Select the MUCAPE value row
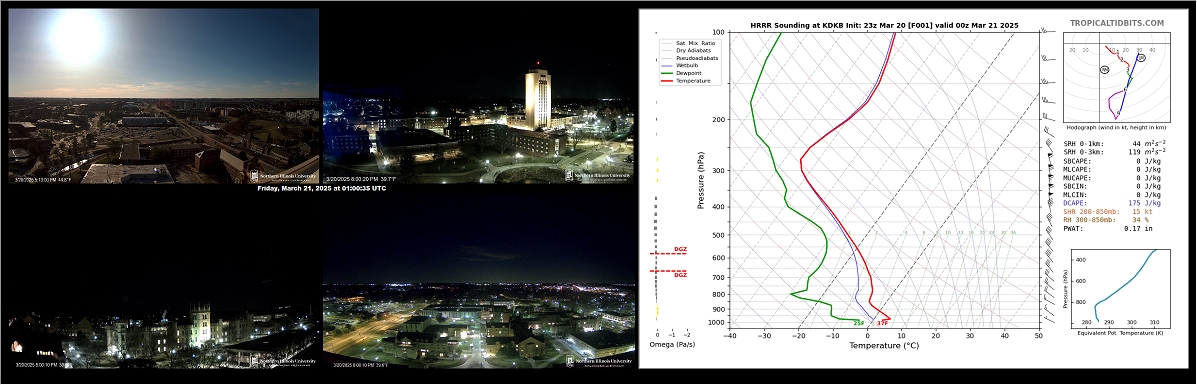Screen dimensions: 1197x385 [x=1112, y=177]
